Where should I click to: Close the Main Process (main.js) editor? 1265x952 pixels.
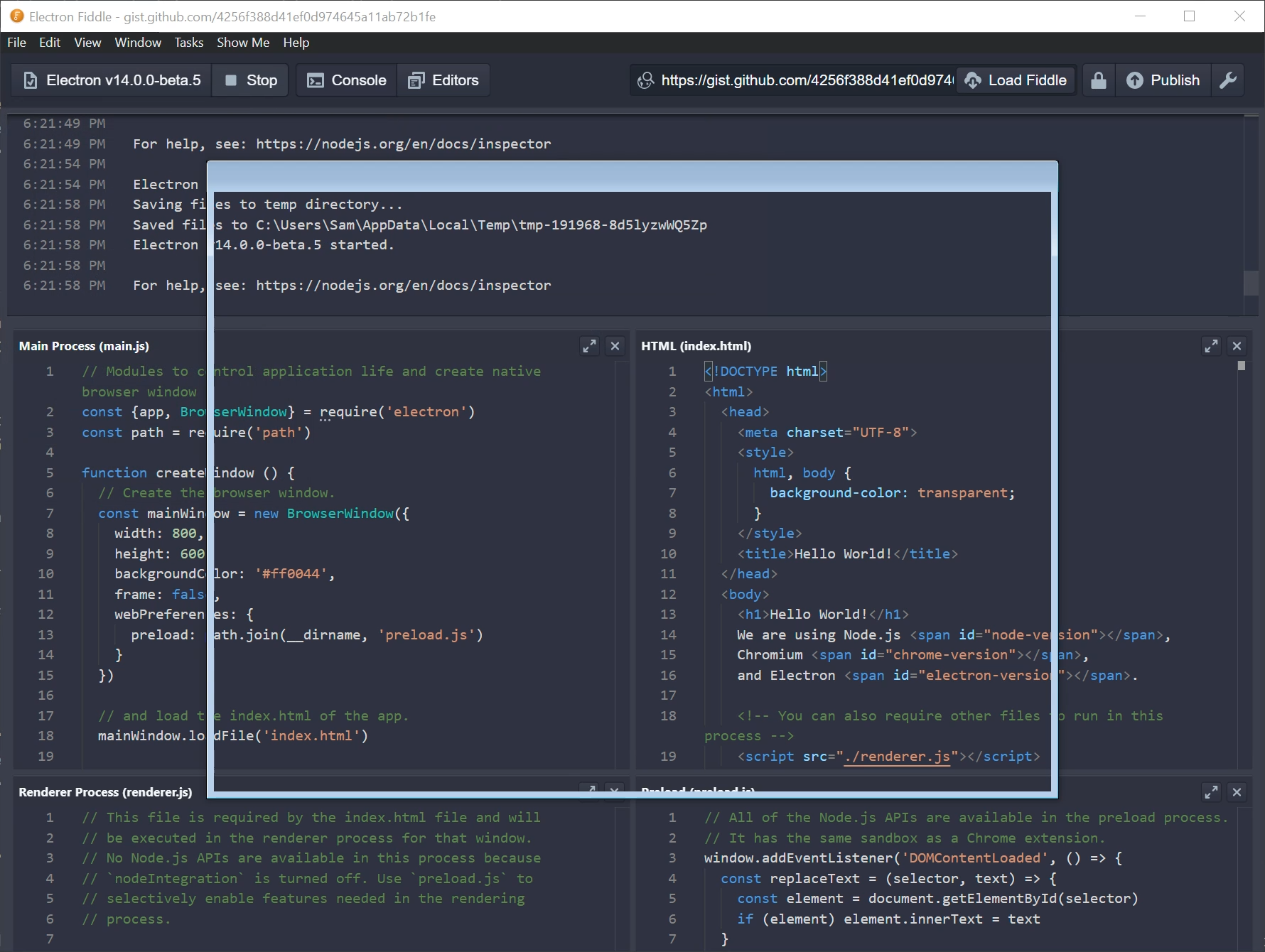pos(615,346)
